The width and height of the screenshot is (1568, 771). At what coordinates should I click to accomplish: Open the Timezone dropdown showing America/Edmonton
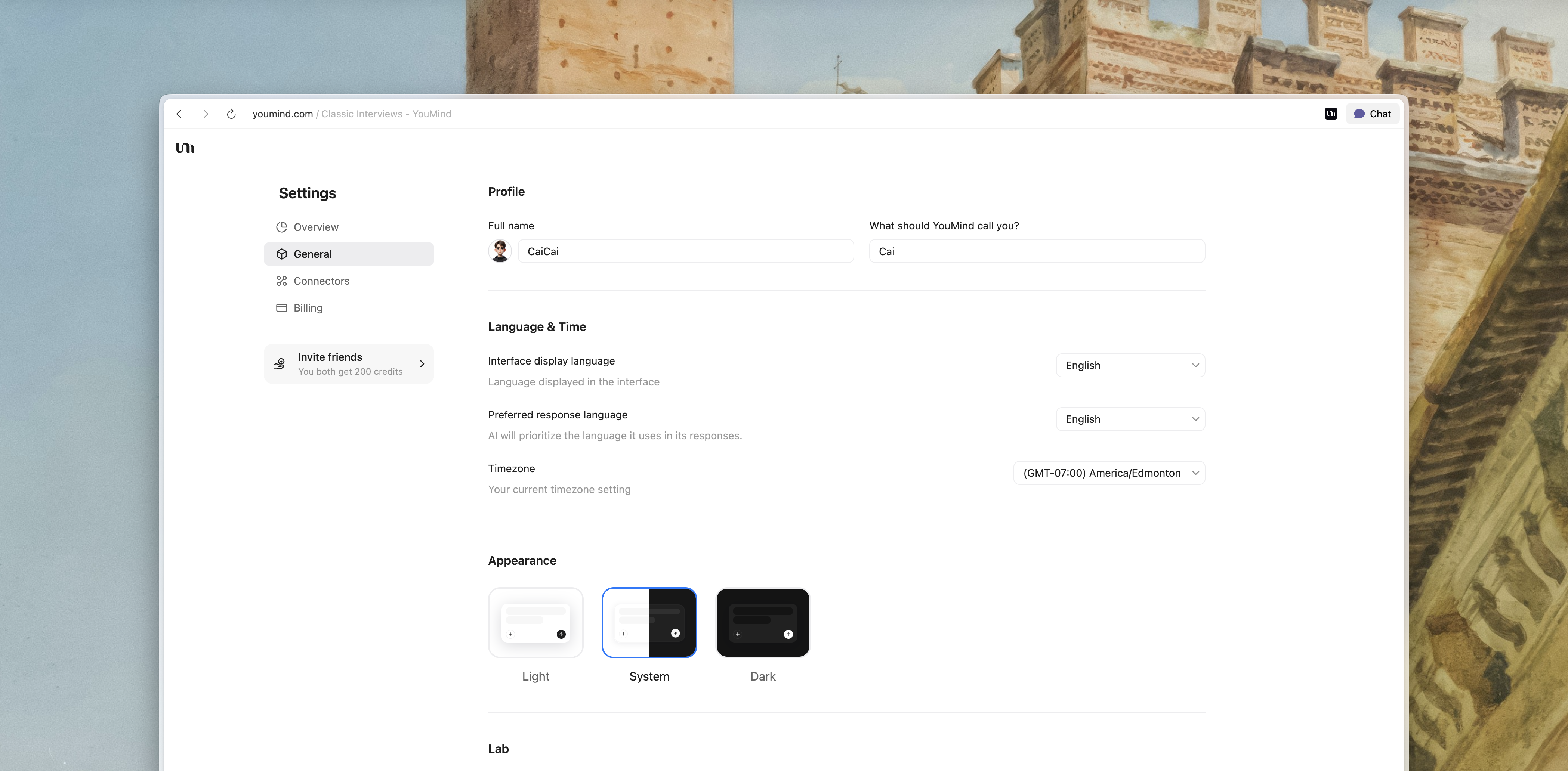pos(1108,473)
